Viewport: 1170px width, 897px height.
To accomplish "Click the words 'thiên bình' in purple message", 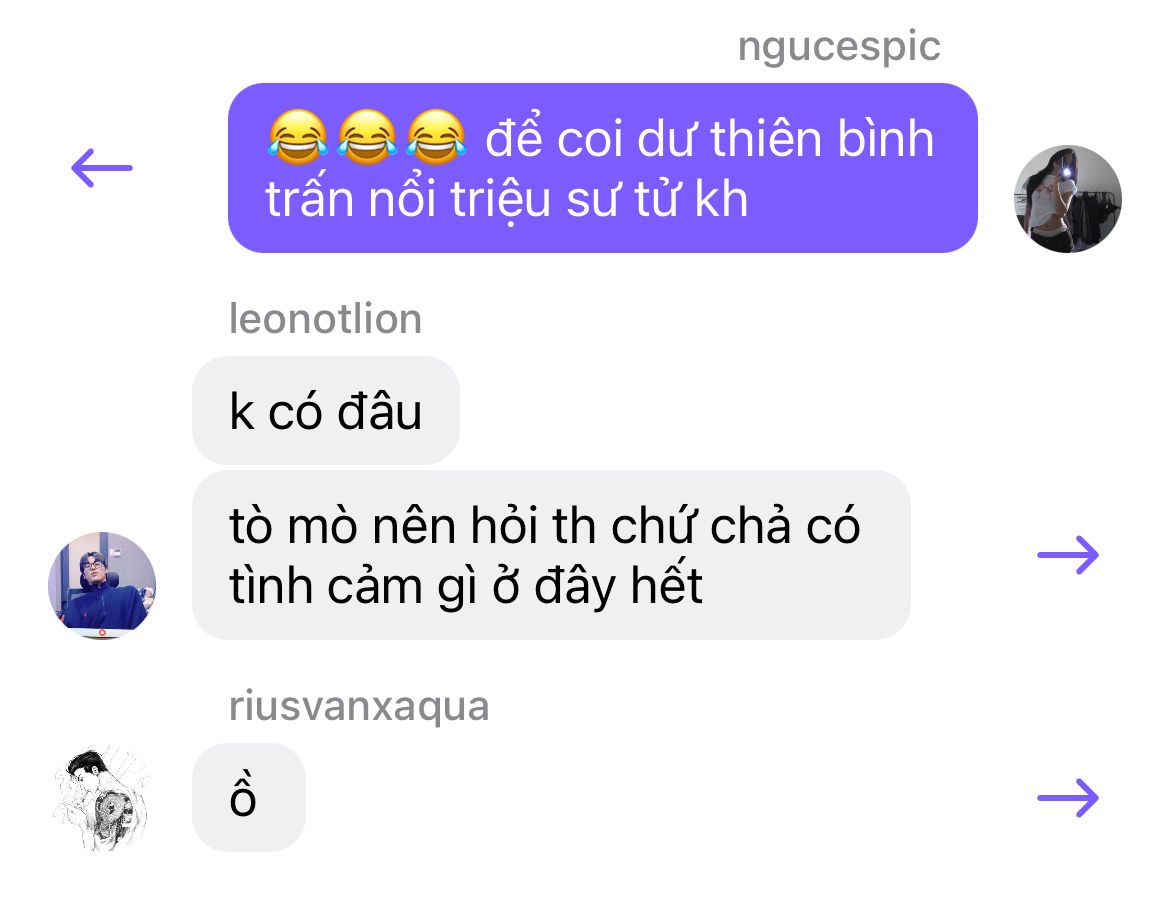I will (822, 139).
